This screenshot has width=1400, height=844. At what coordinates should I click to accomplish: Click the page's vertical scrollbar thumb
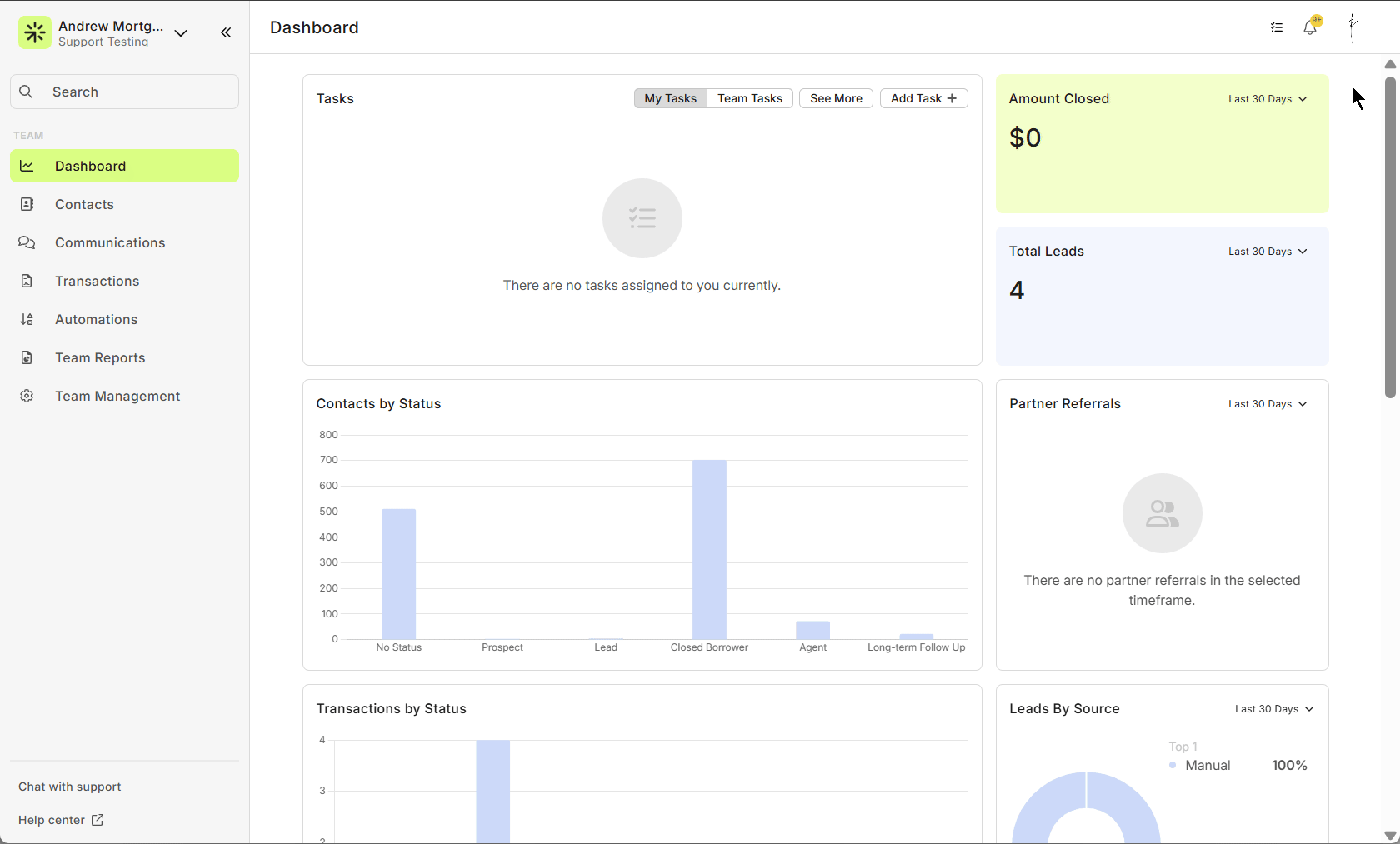tap(1390, 237)
